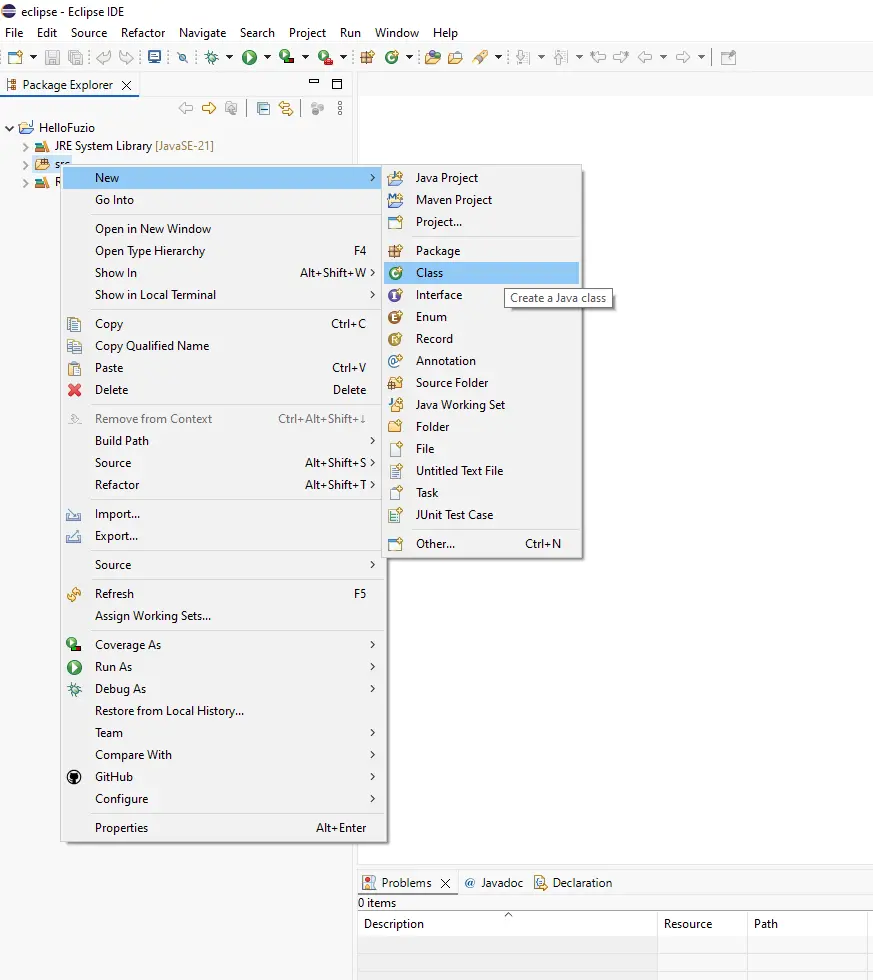Click Collapse All in Package Explorer

pos(264,109)
